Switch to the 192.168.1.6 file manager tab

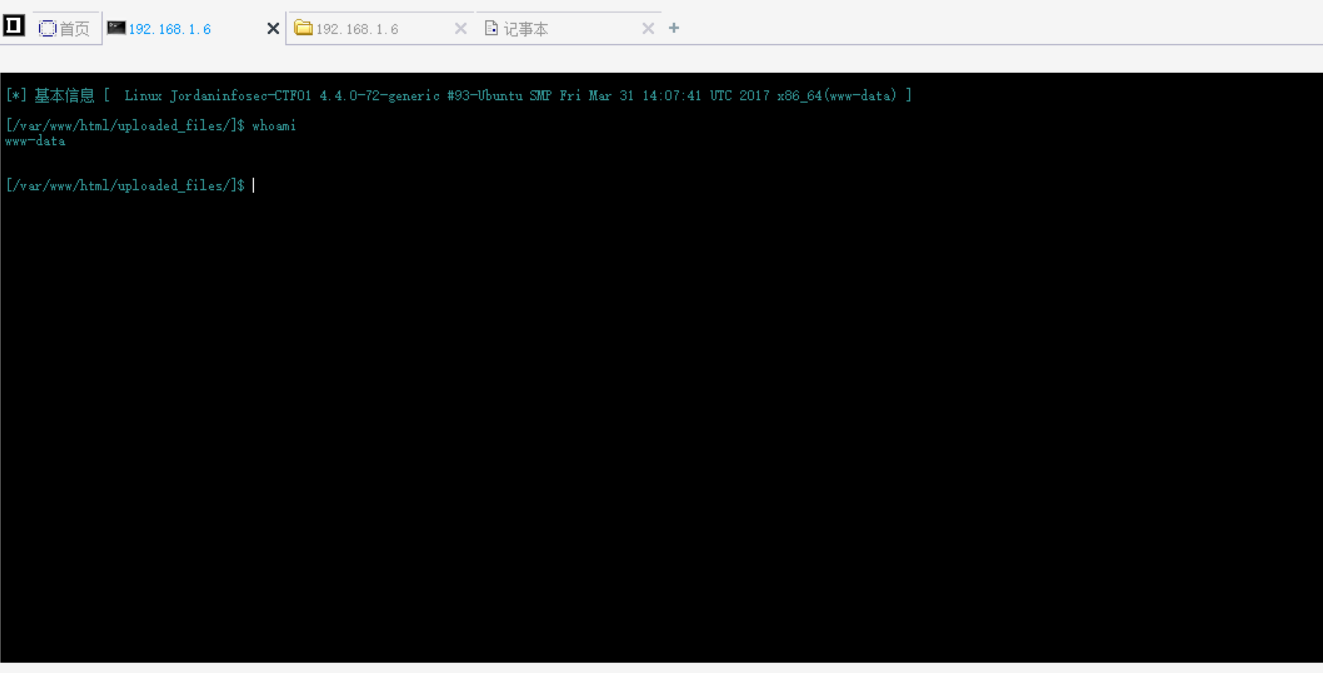pos(357,29)
